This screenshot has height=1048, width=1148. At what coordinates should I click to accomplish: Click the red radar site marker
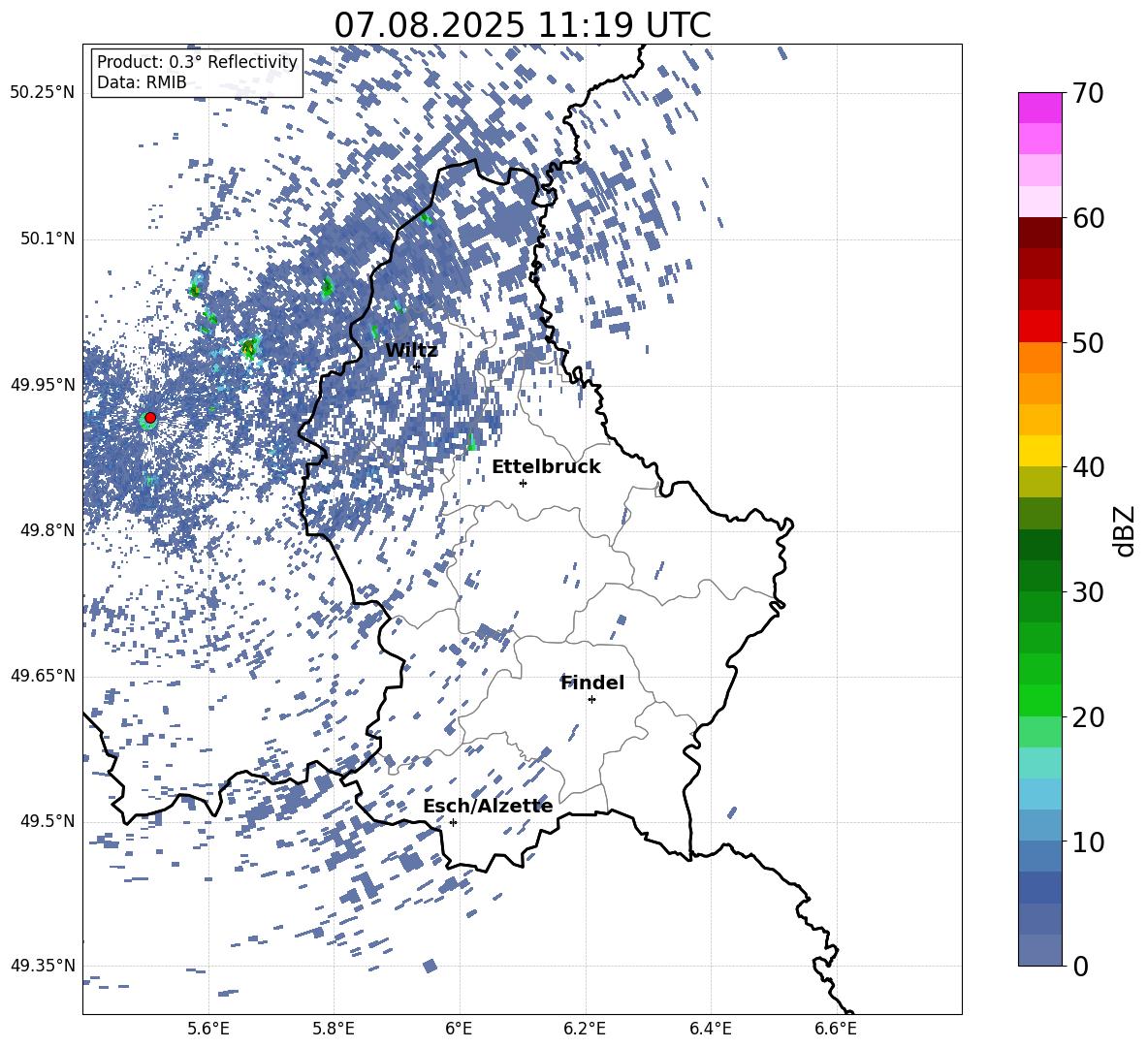tap(150, 417)
